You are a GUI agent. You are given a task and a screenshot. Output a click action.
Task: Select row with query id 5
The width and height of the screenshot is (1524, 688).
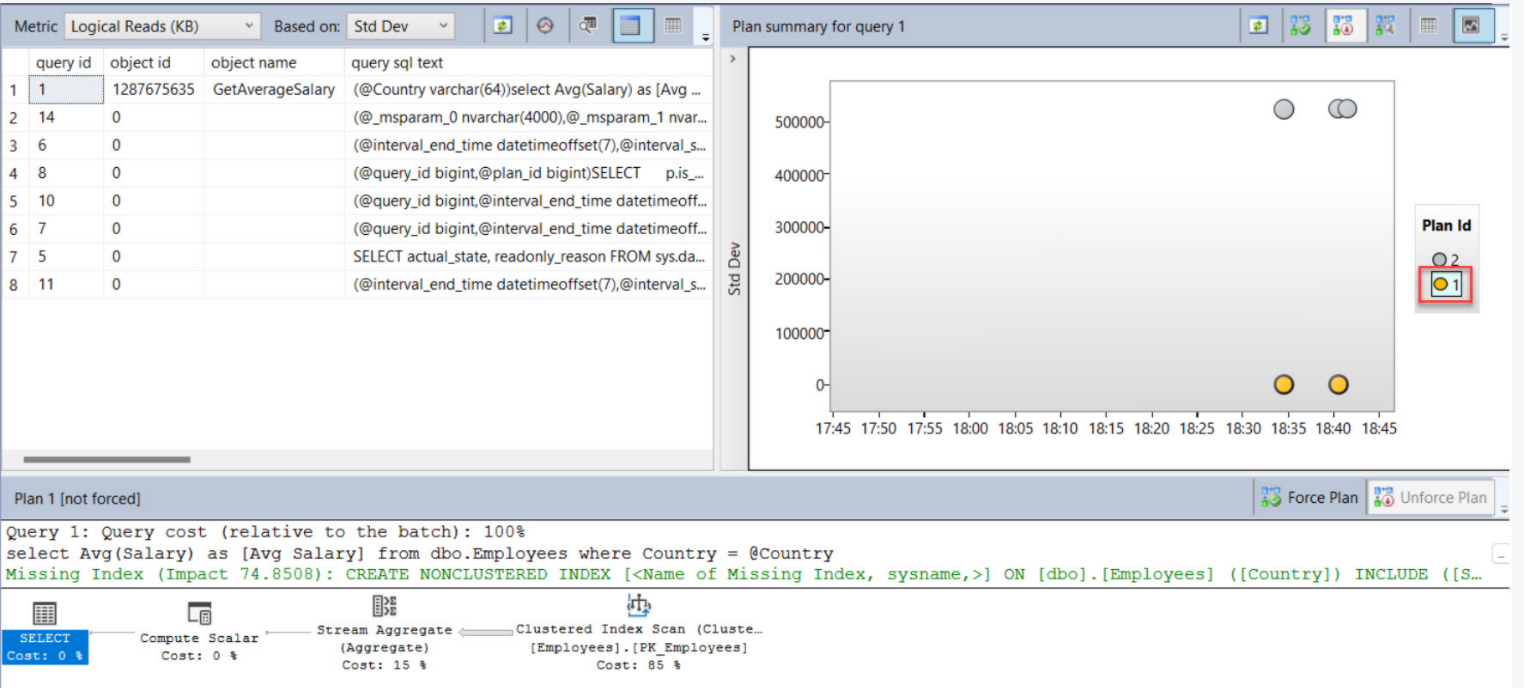(x=357, y=257)
